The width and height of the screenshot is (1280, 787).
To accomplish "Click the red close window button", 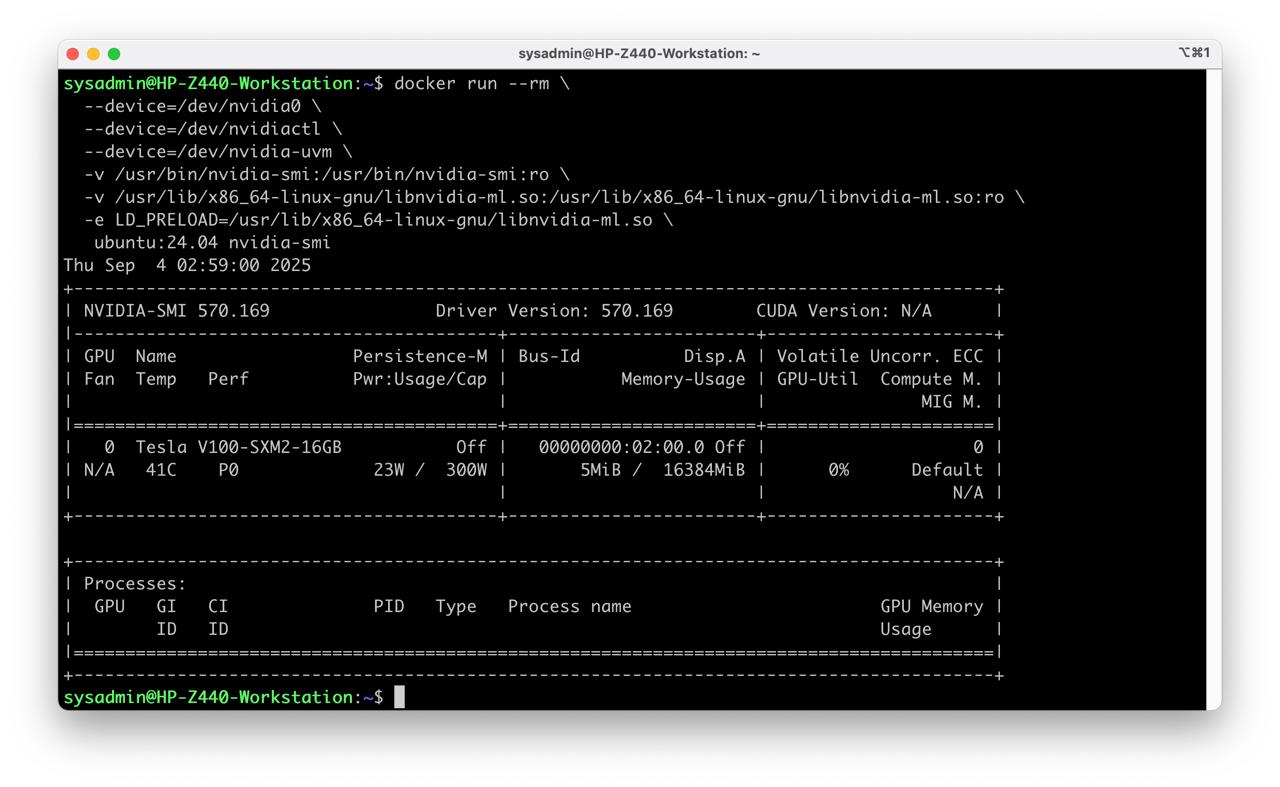I will (72, 54).
